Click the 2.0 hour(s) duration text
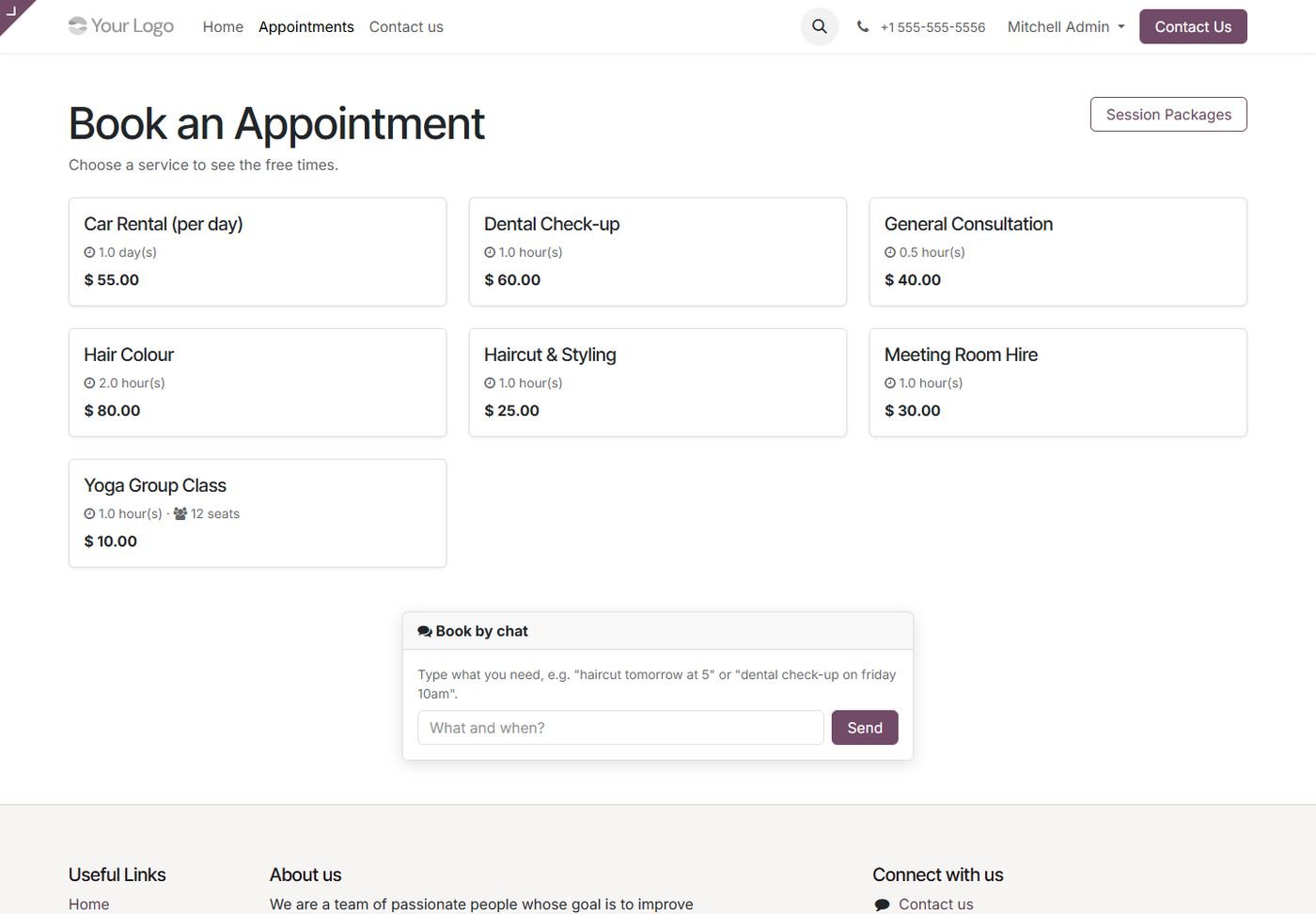Screen dimensions: 1316x914 pyautogui.click(x=132, y=383)
